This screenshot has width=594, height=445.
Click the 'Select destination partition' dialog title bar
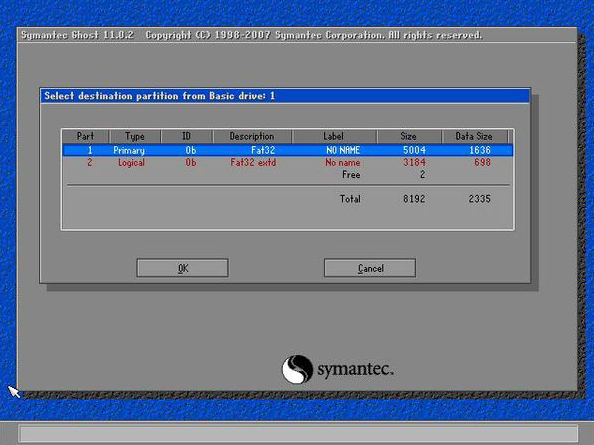click(x=285, y=96)
